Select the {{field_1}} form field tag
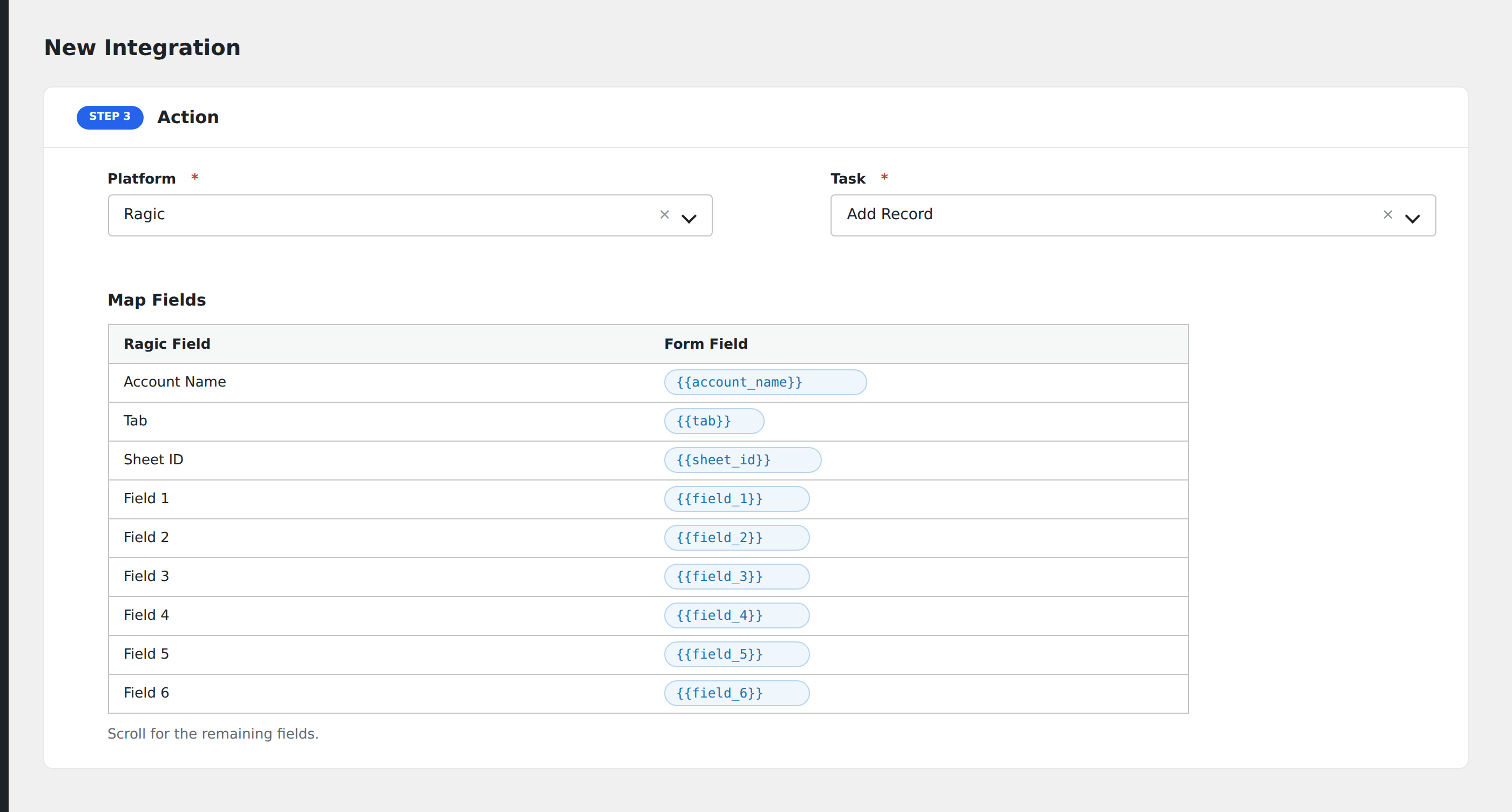 (x=737, y=499)
